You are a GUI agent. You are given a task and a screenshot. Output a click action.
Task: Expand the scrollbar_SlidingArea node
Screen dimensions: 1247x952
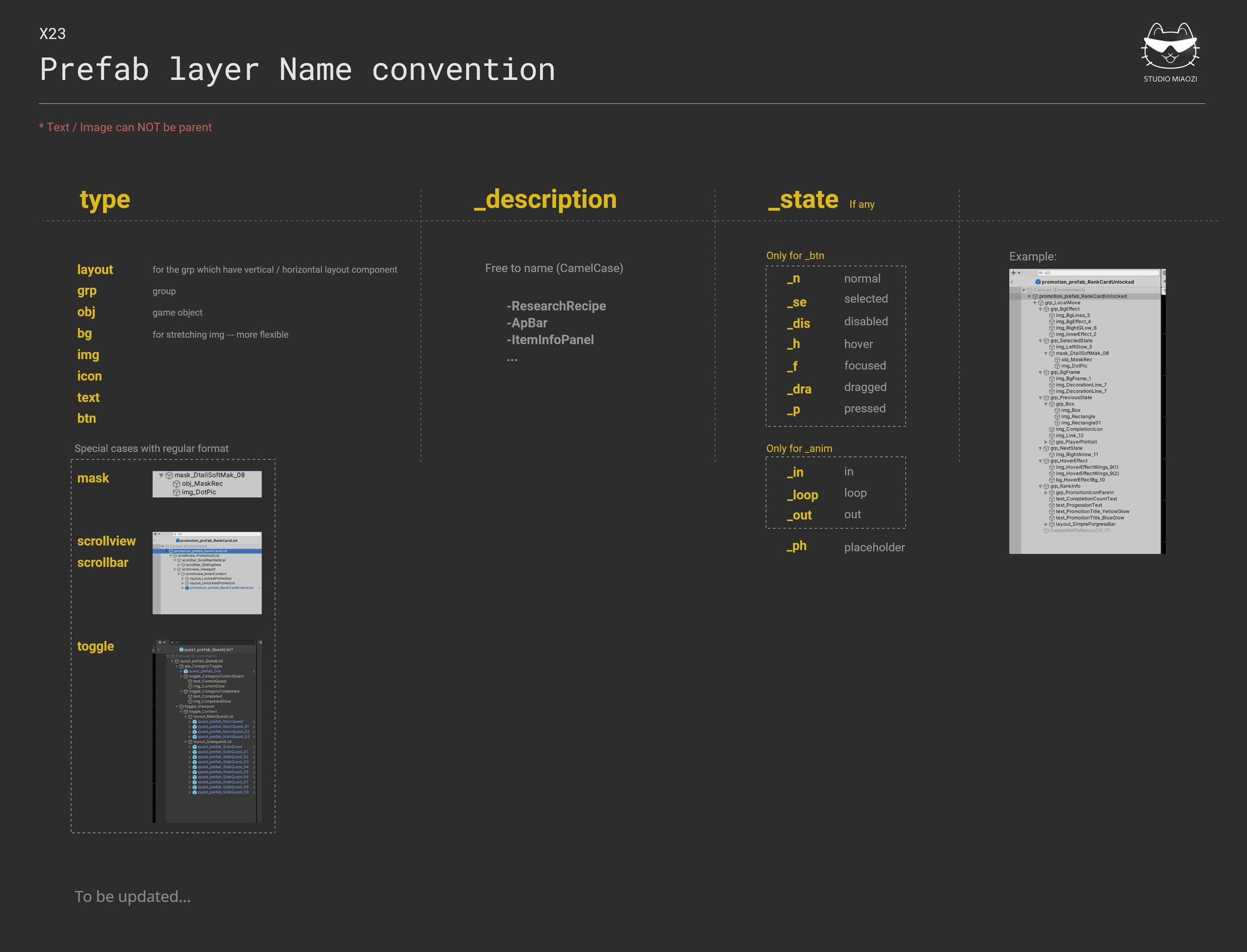click(179, 565)
